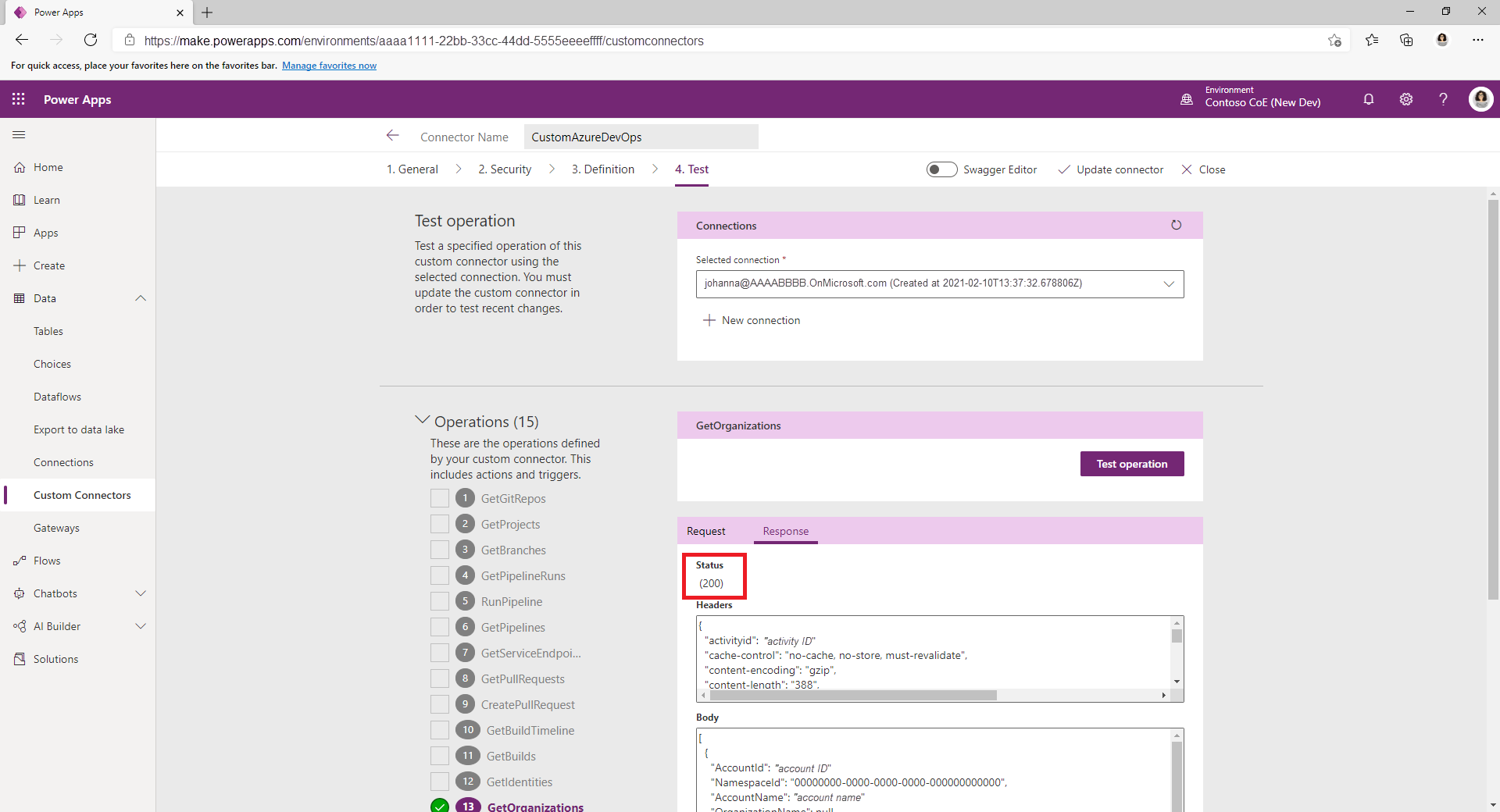
Task: Collapse the Data section in sidebar
Action: [141, 298]
